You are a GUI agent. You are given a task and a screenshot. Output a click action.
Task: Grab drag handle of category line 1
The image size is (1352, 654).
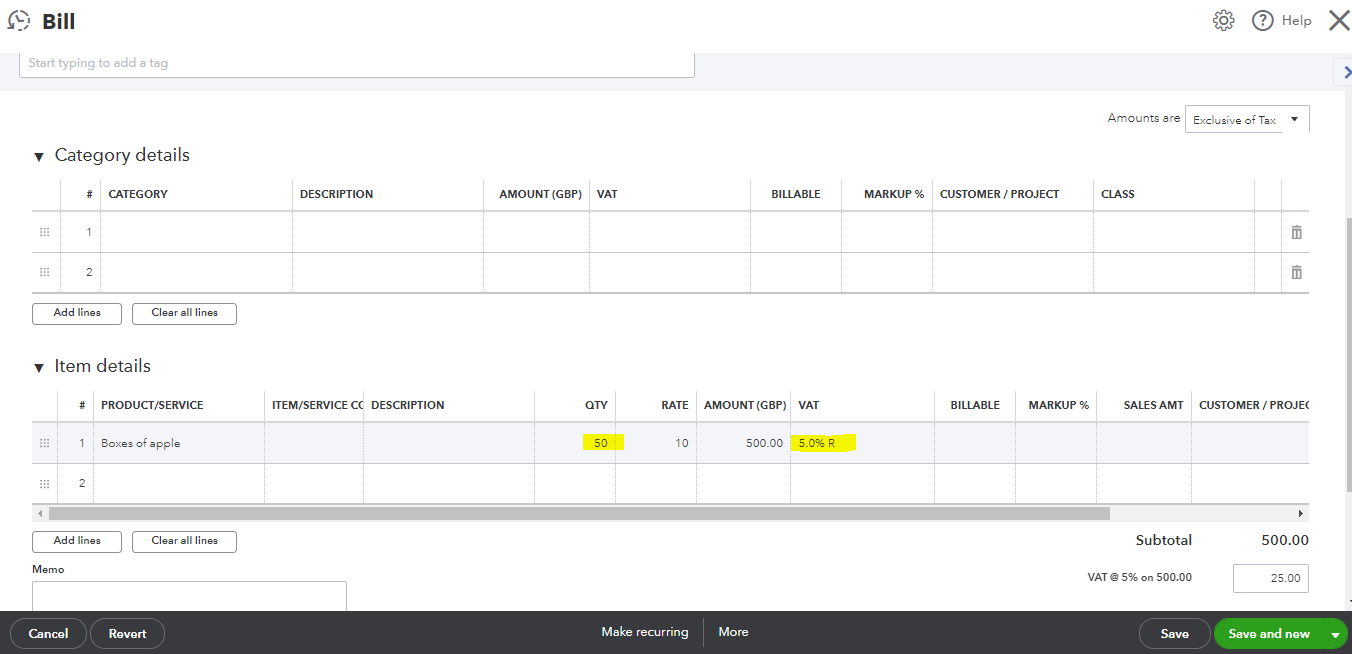point(44,232)
